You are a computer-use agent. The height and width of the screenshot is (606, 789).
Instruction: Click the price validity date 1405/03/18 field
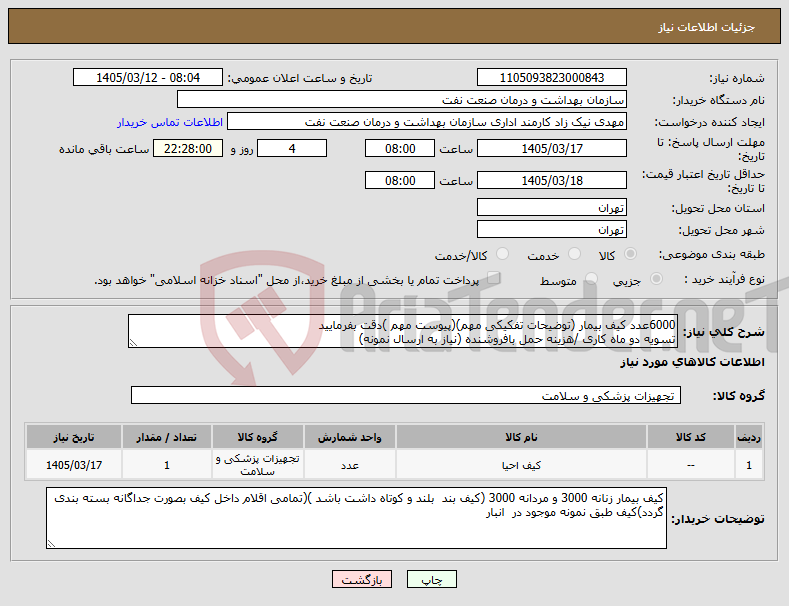(551, 180)
